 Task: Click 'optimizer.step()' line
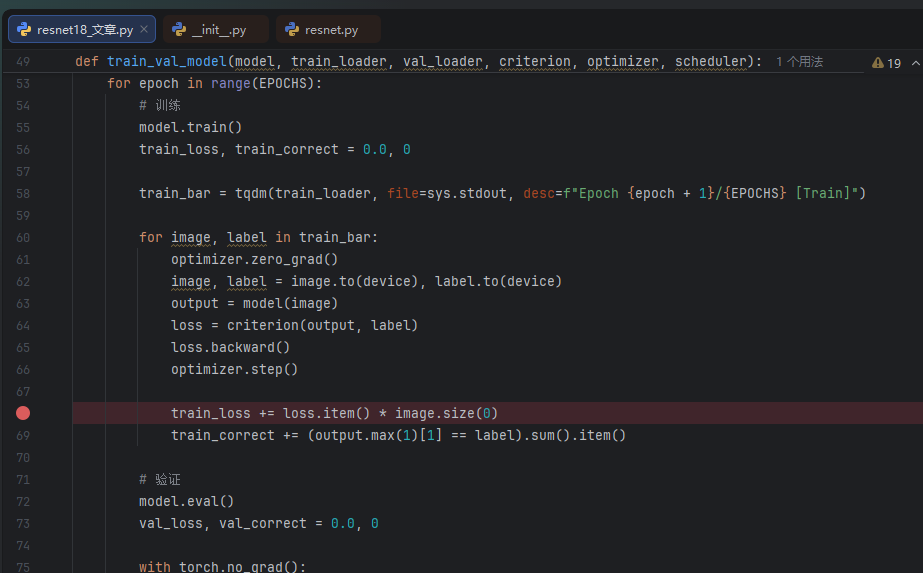tap(234, 369)
